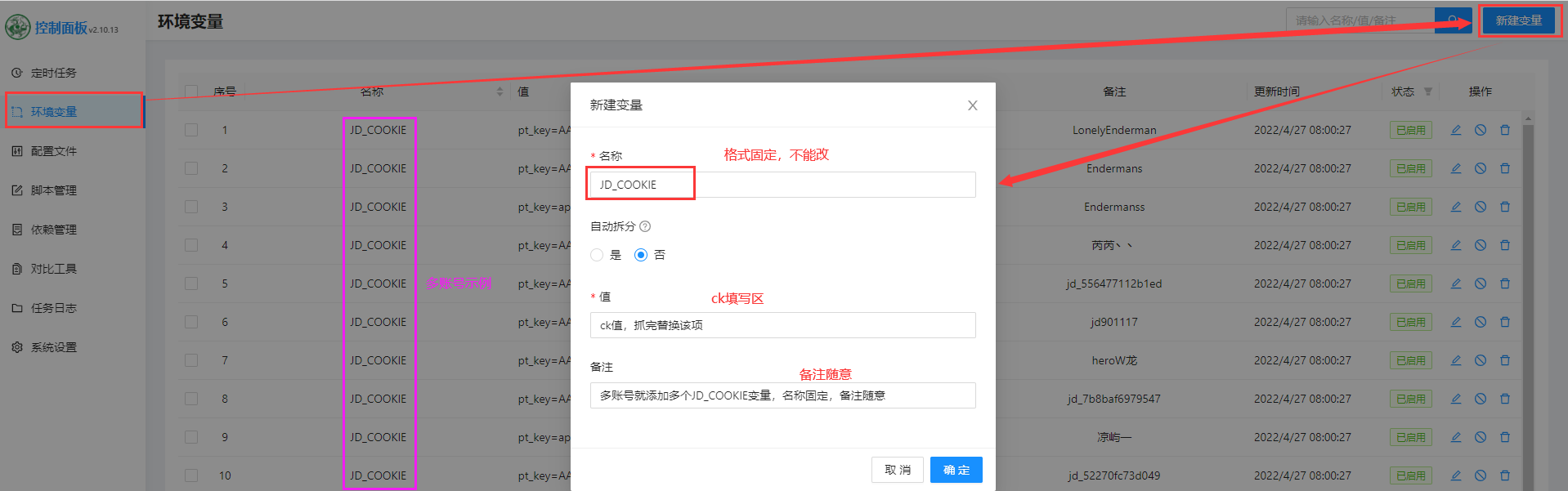Open the 状态 column filter dropdown
Viewport: 1568px width, 491px height.
point(1427,92)
